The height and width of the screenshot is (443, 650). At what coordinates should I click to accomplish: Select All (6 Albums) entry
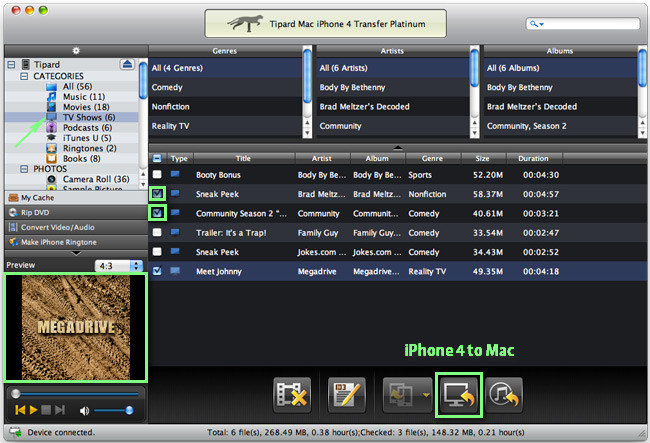tap(560, 68)
